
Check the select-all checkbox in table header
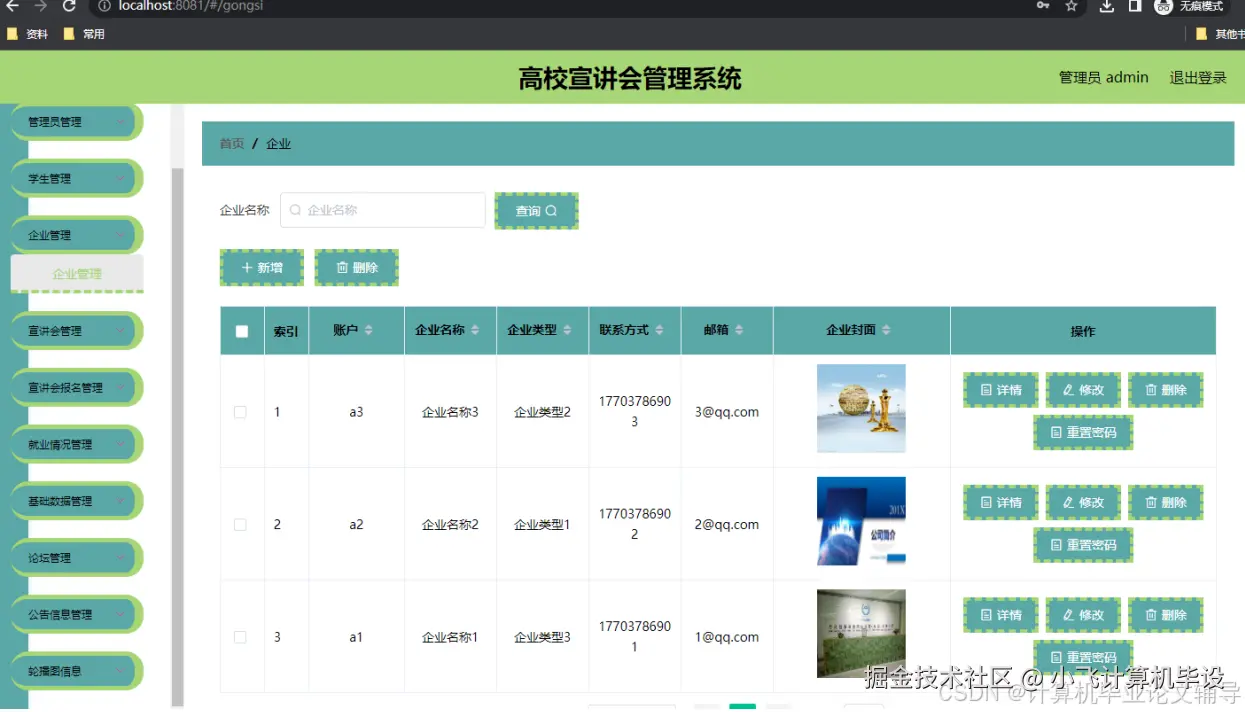coord(241,330)
